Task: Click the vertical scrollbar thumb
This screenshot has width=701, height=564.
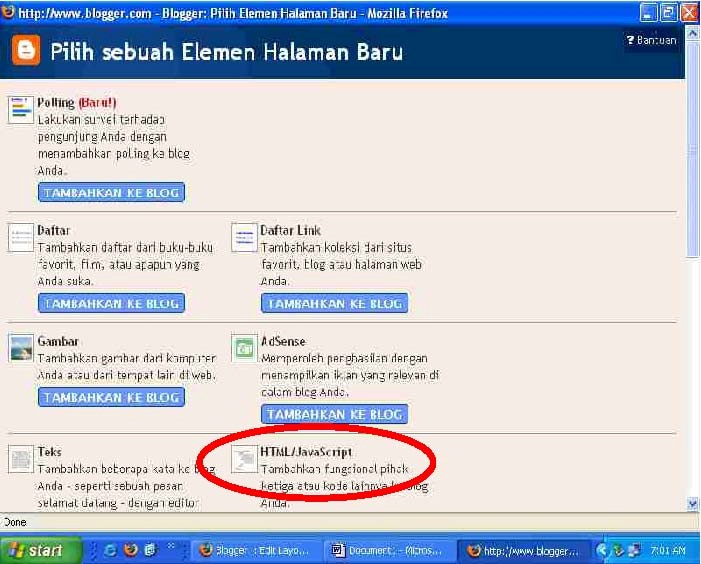Action: [x=693, y=149]
